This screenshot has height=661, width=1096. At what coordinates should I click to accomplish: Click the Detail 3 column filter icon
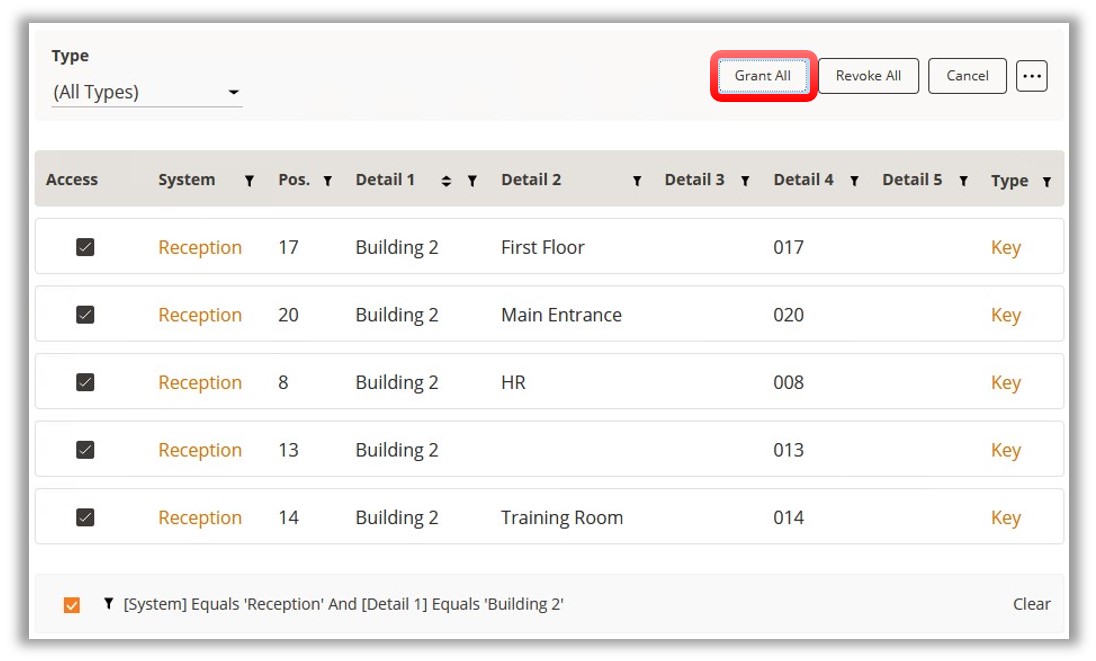point(745,181)
